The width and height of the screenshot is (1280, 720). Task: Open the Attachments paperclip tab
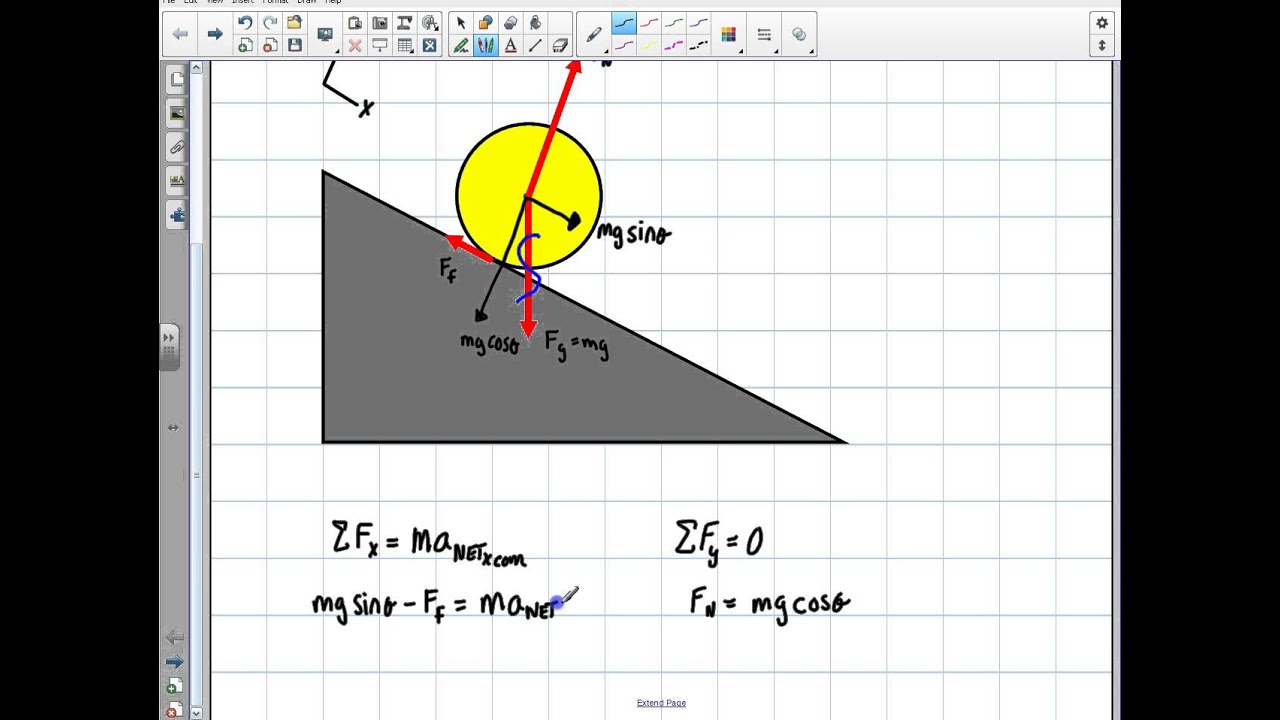point(177,148)
